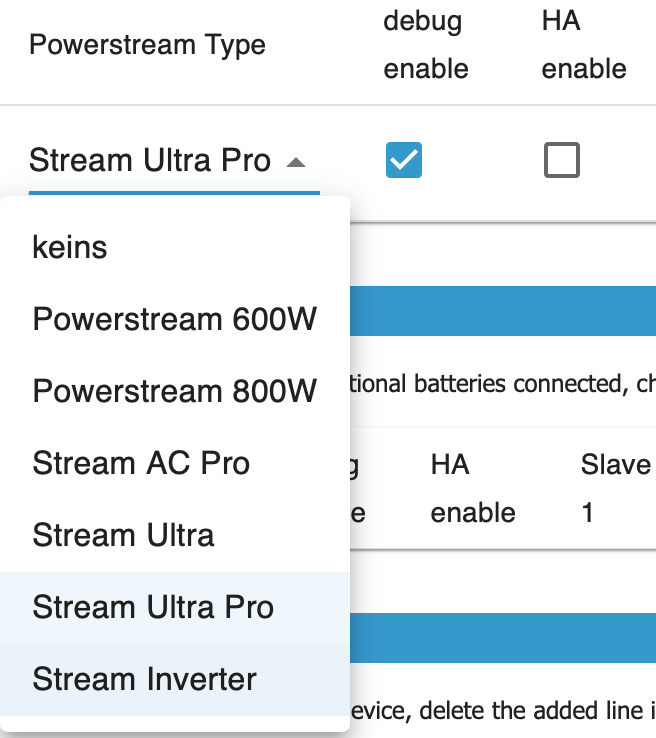Click the debug enable column header

pos(425,46)
